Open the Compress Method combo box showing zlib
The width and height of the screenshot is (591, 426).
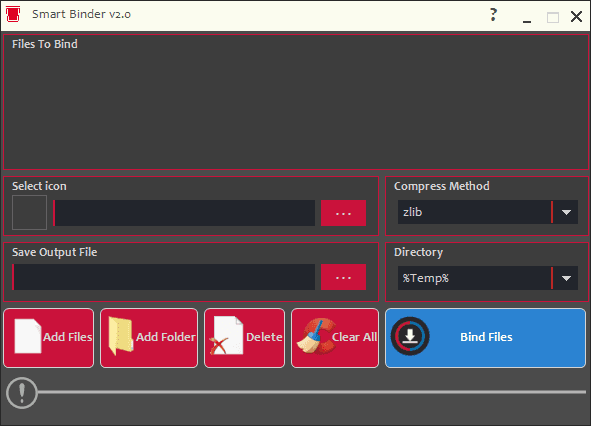[x=488, y=212]
